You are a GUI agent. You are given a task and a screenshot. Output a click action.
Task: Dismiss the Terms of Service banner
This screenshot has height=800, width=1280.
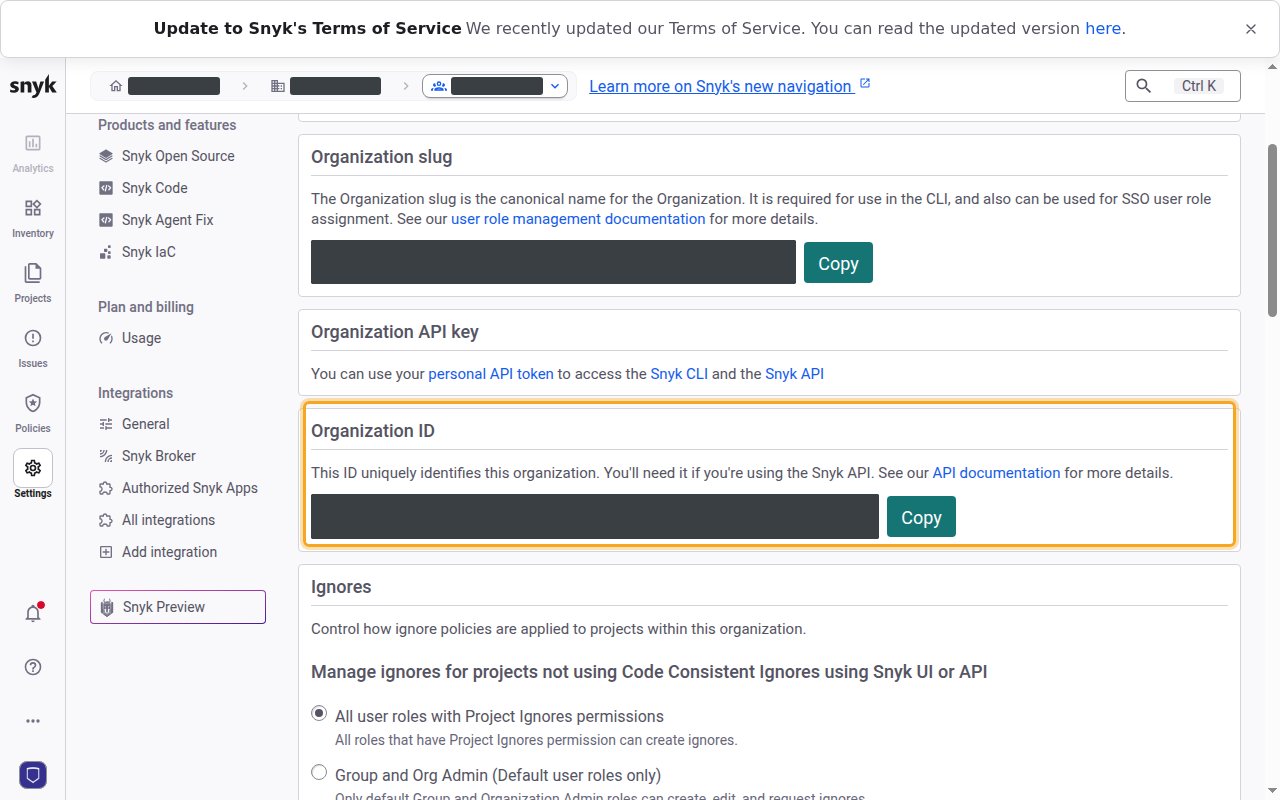click(1250, 29)
